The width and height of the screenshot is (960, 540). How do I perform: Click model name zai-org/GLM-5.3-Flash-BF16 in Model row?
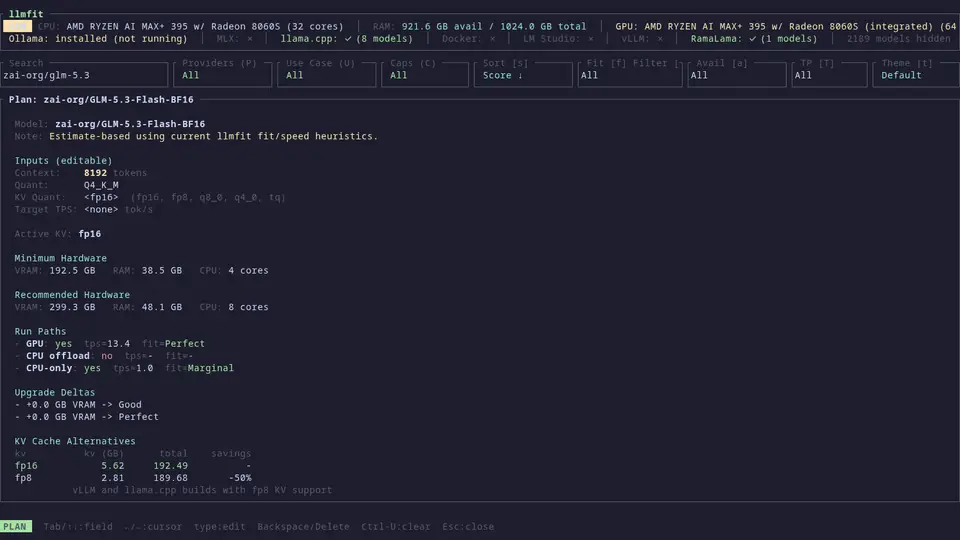[130, 124]
